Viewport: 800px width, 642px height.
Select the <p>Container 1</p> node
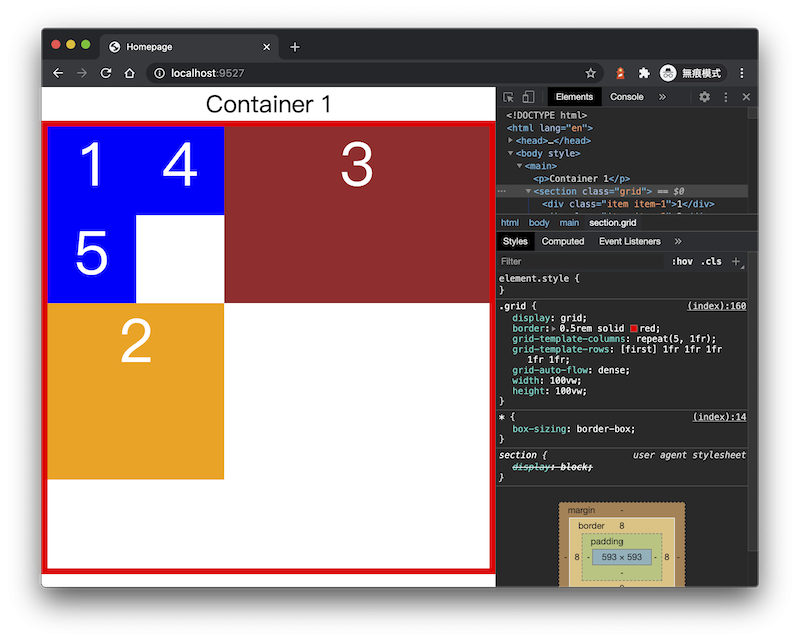[x=581, y=179]
